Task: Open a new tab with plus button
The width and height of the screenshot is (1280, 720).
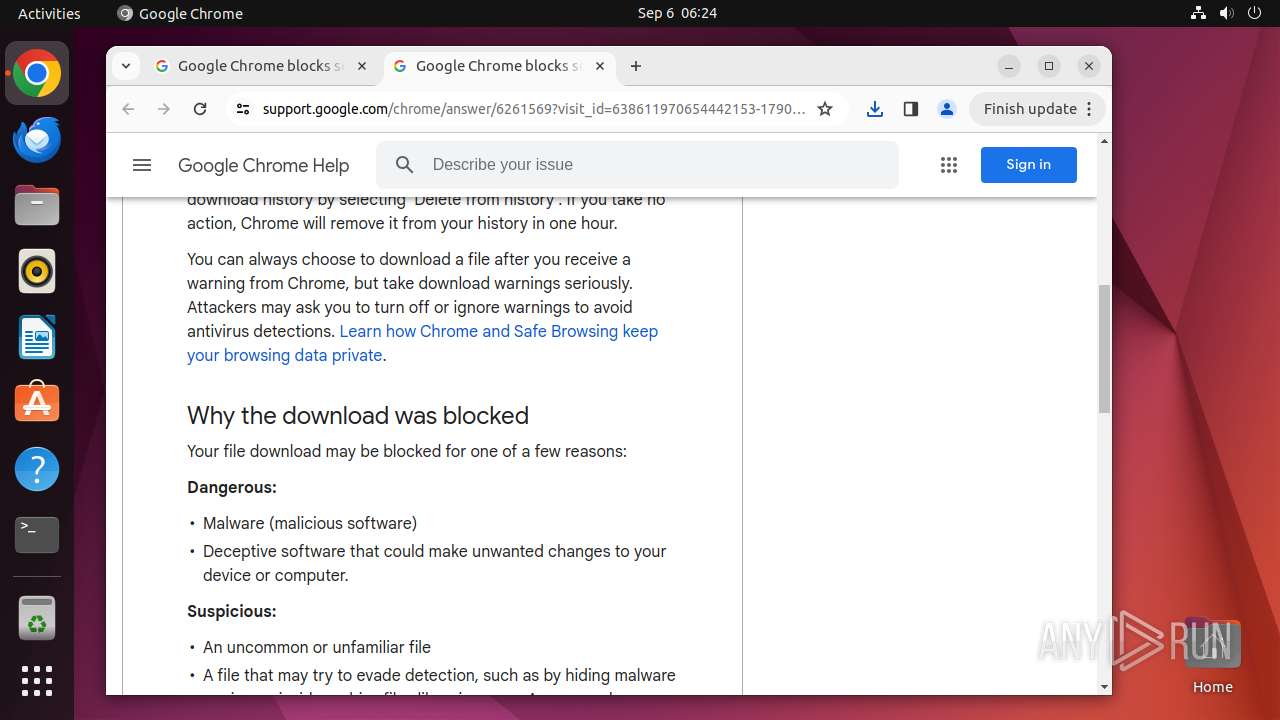Action: pyautogui.click(x=636, y=66)
